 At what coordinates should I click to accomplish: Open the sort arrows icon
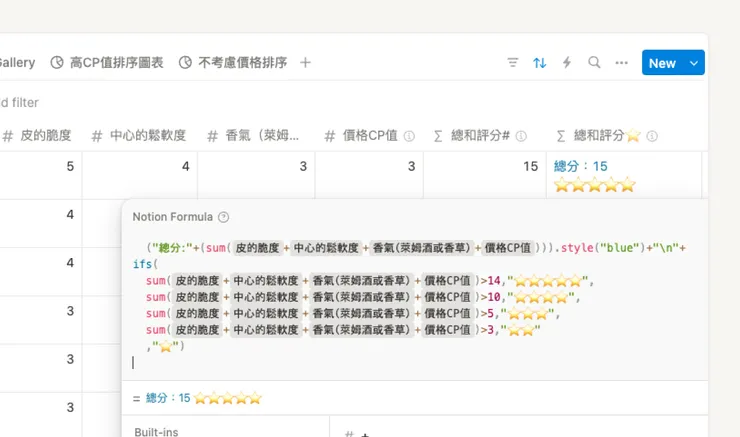539,62
